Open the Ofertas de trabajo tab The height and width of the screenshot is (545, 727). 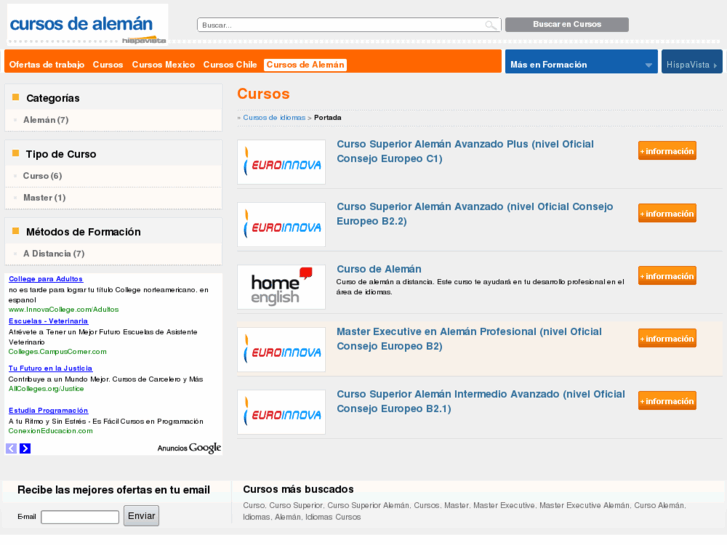coord(47,64)
